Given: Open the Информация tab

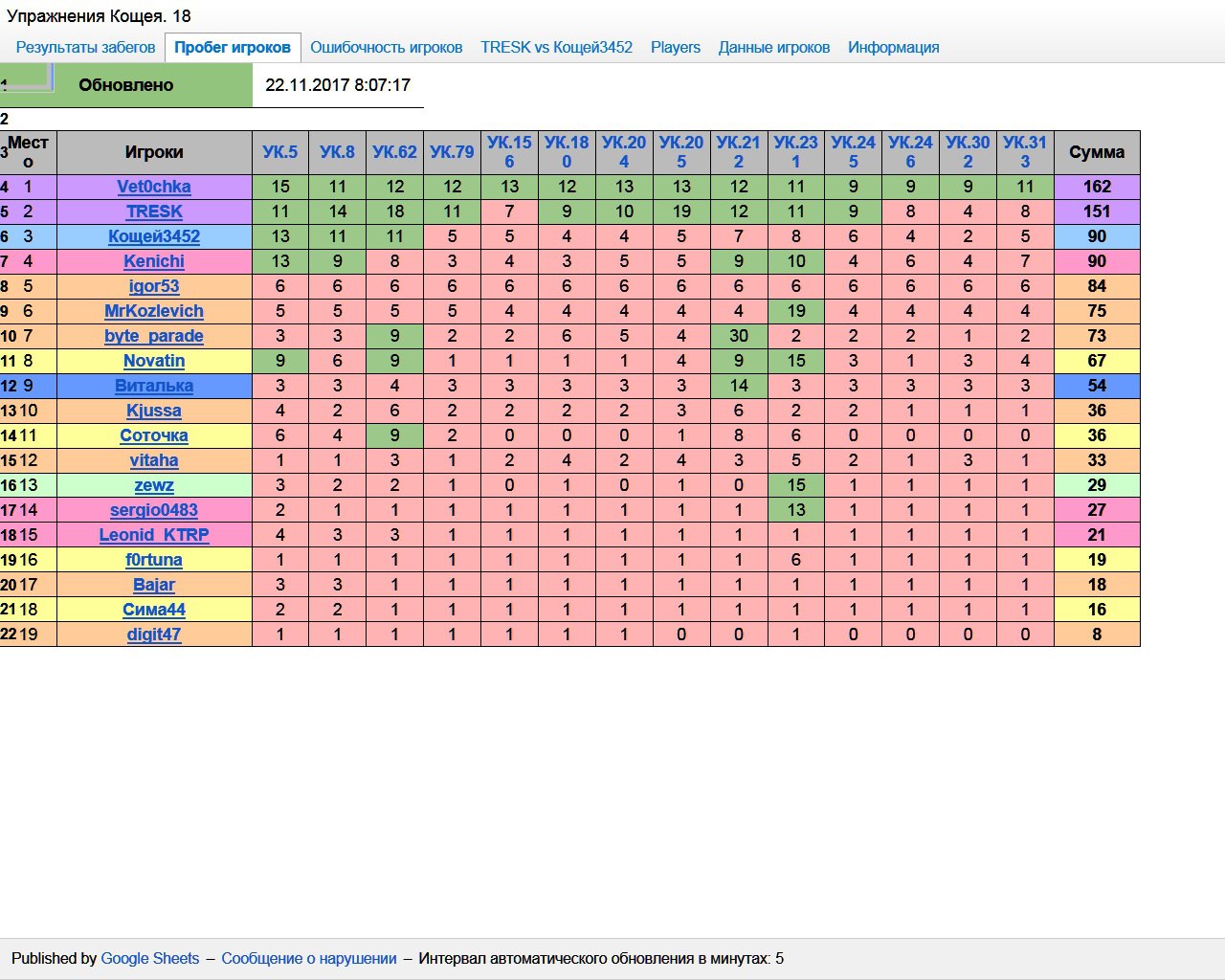Looking at the screenshot, I should 893,48.
